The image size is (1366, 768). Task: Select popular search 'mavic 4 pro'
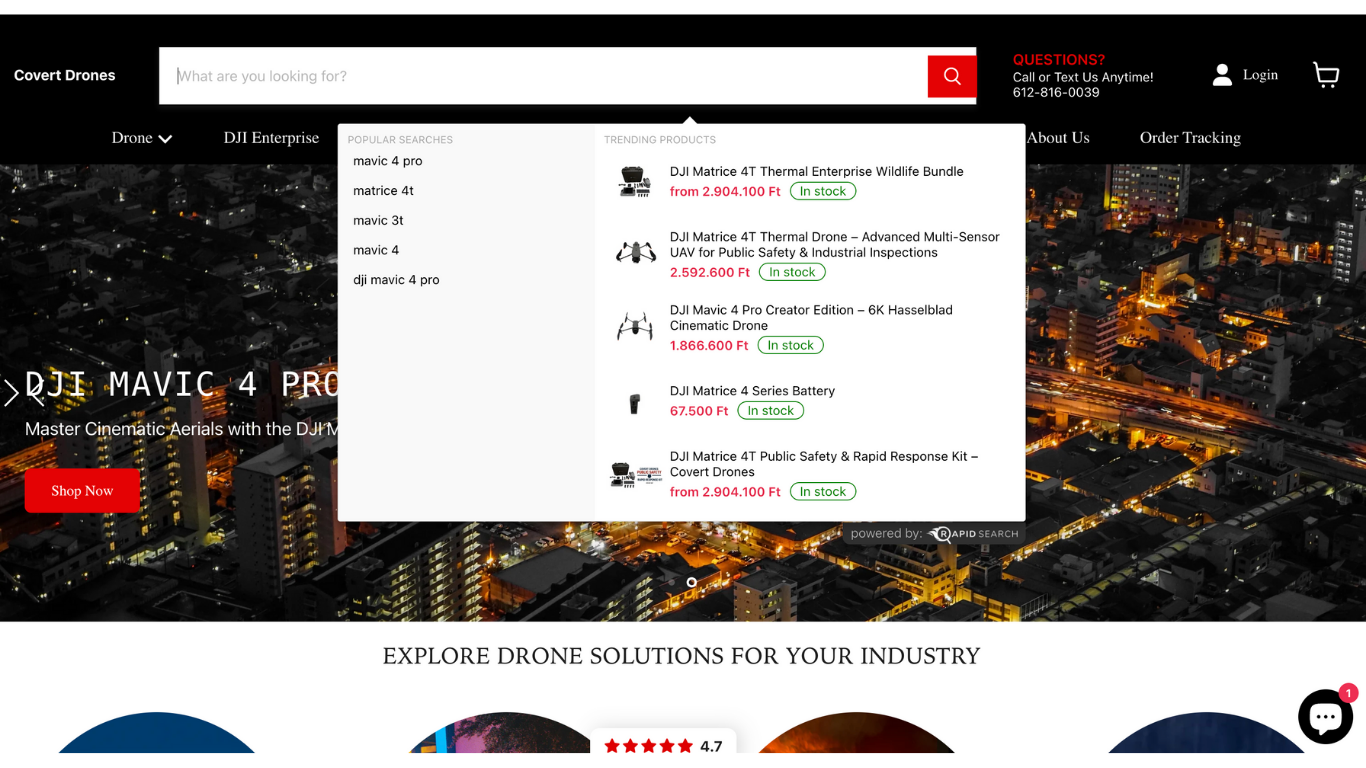click(x=388, y=161)
